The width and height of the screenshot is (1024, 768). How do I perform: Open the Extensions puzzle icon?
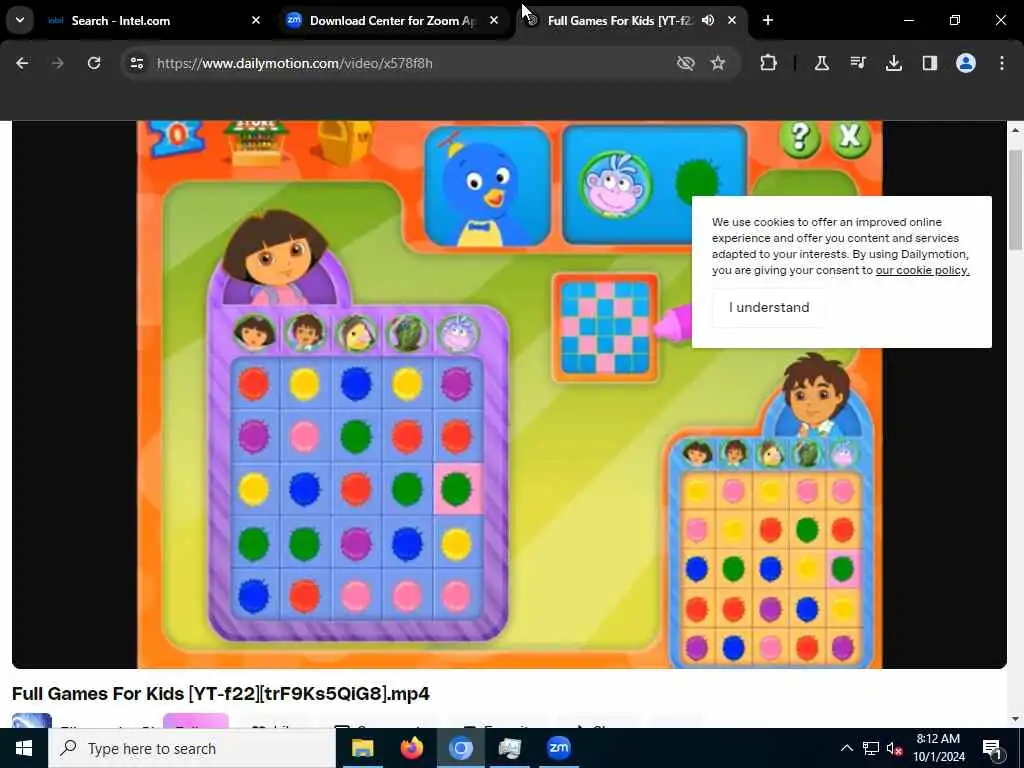coord(769,63)
